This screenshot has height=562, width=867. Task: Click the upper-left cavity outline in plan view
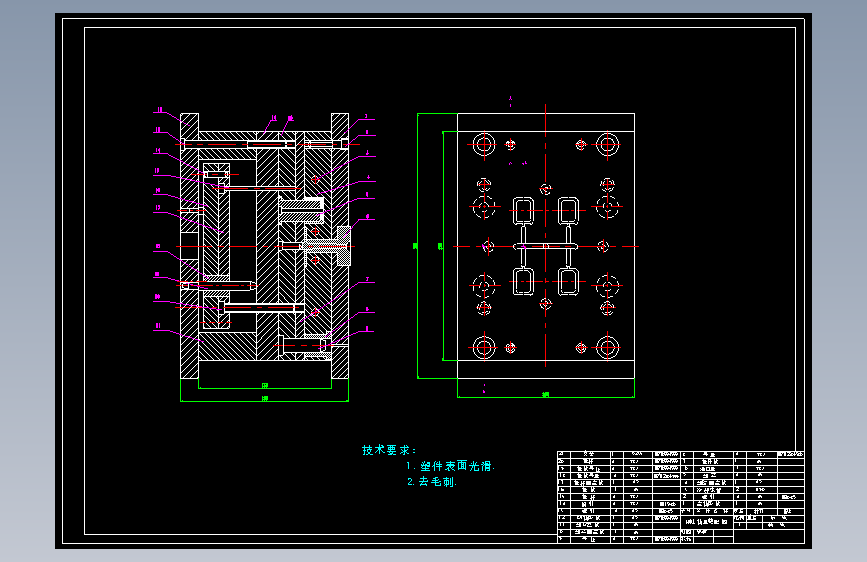(x=523, y=211)
